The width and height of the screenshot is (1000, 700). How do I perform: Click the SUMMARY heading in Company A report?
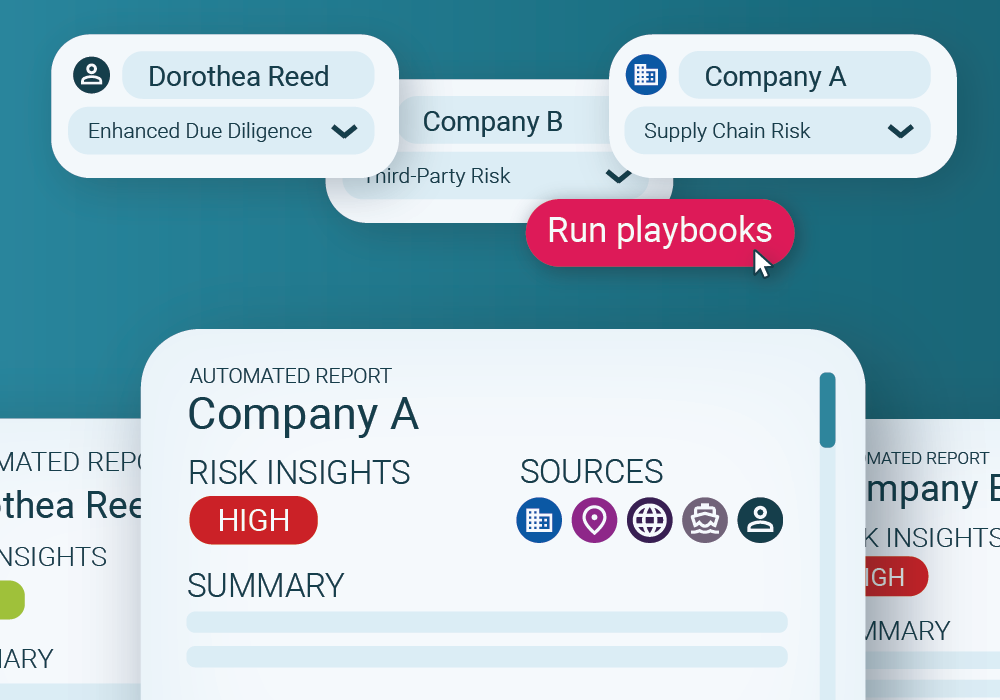tap(266, 585)
